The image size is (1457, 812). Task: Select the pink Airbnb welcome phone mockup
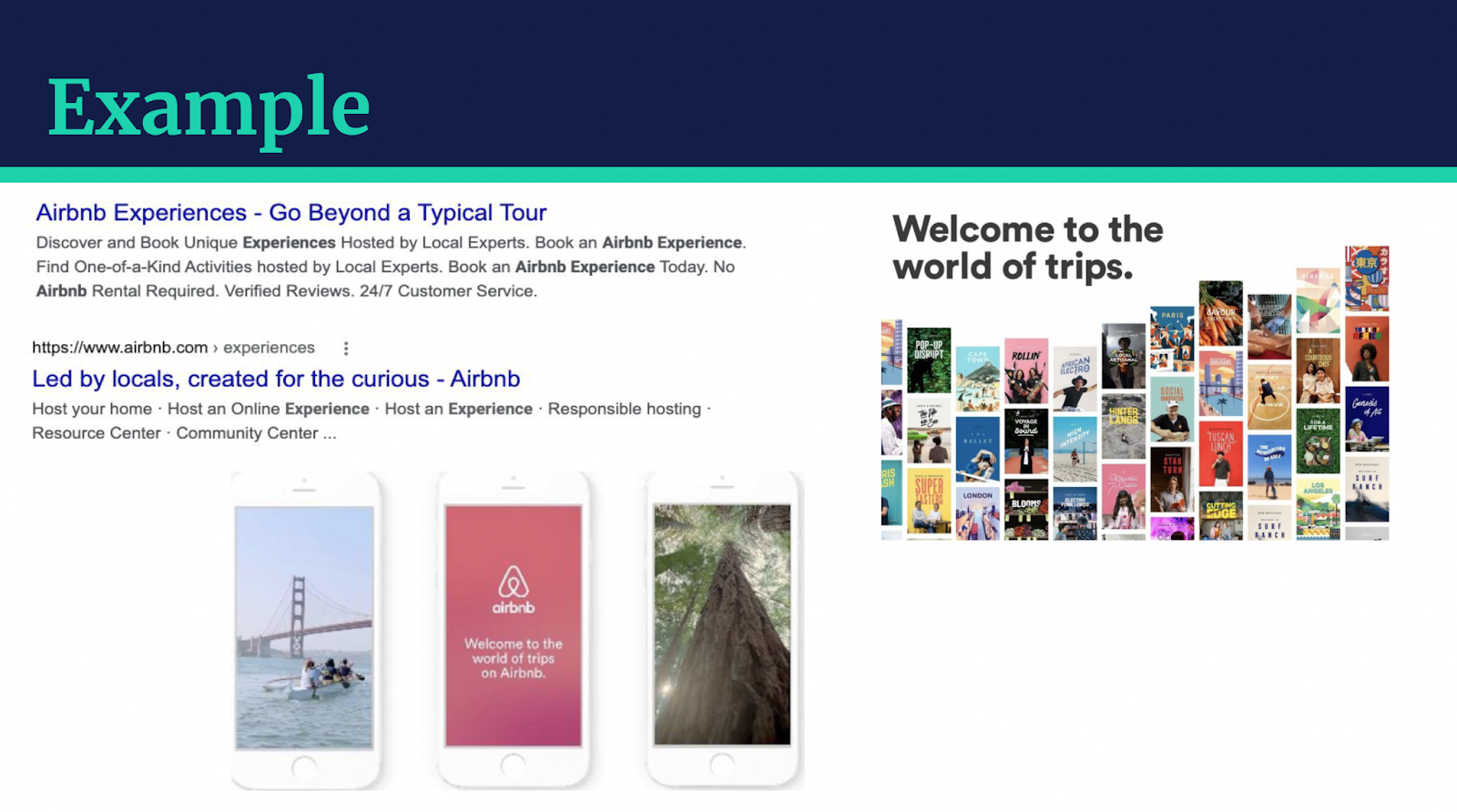pos(514,630)
